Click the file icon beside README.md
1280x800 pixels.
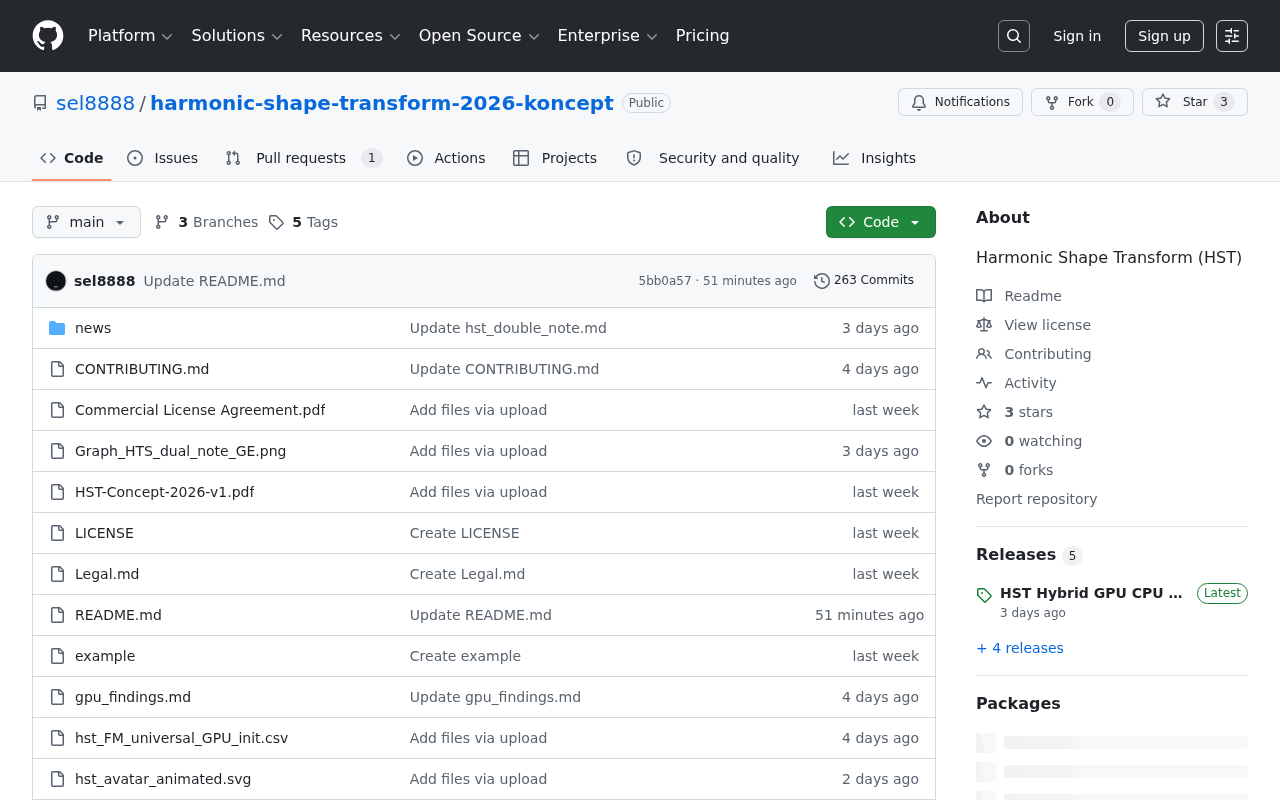[x=57, y=615]
